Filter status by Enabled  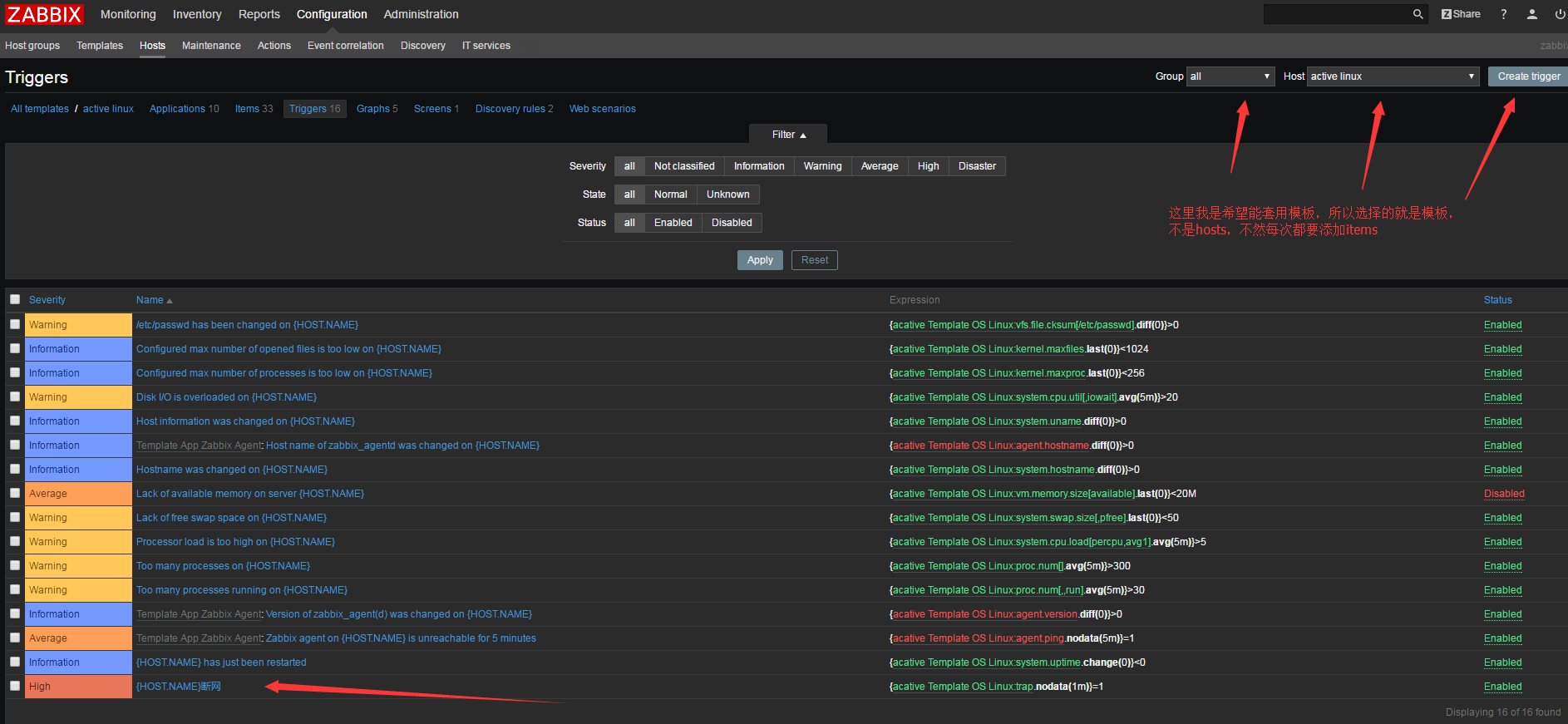(673, 223)
